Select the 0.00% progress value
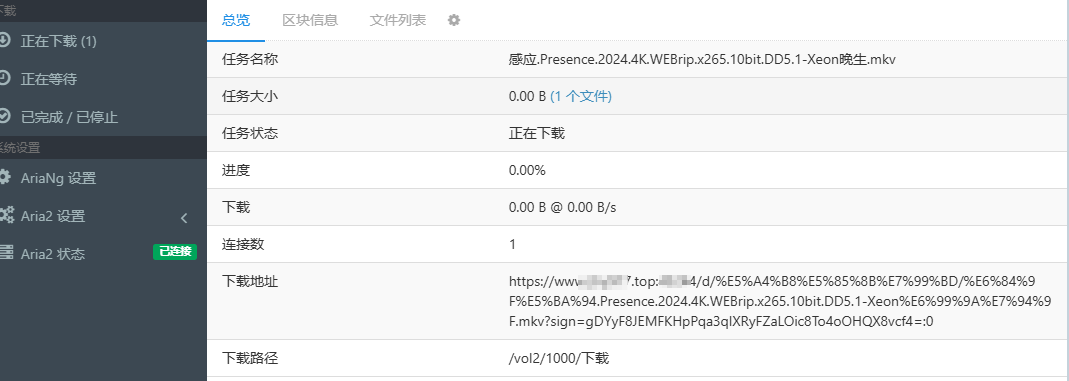Screen dimensions: 1069x381 tap(527, 170)
